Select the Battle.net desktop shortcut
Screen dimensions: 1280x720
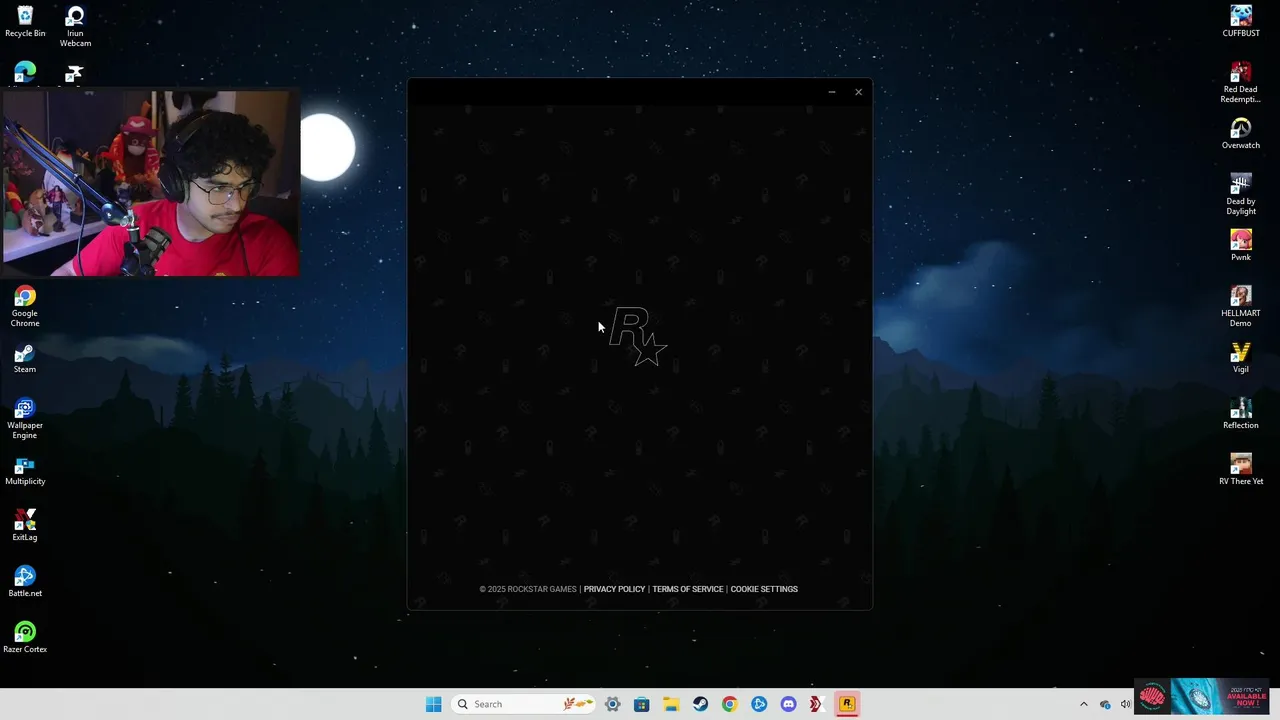(25, 582)
